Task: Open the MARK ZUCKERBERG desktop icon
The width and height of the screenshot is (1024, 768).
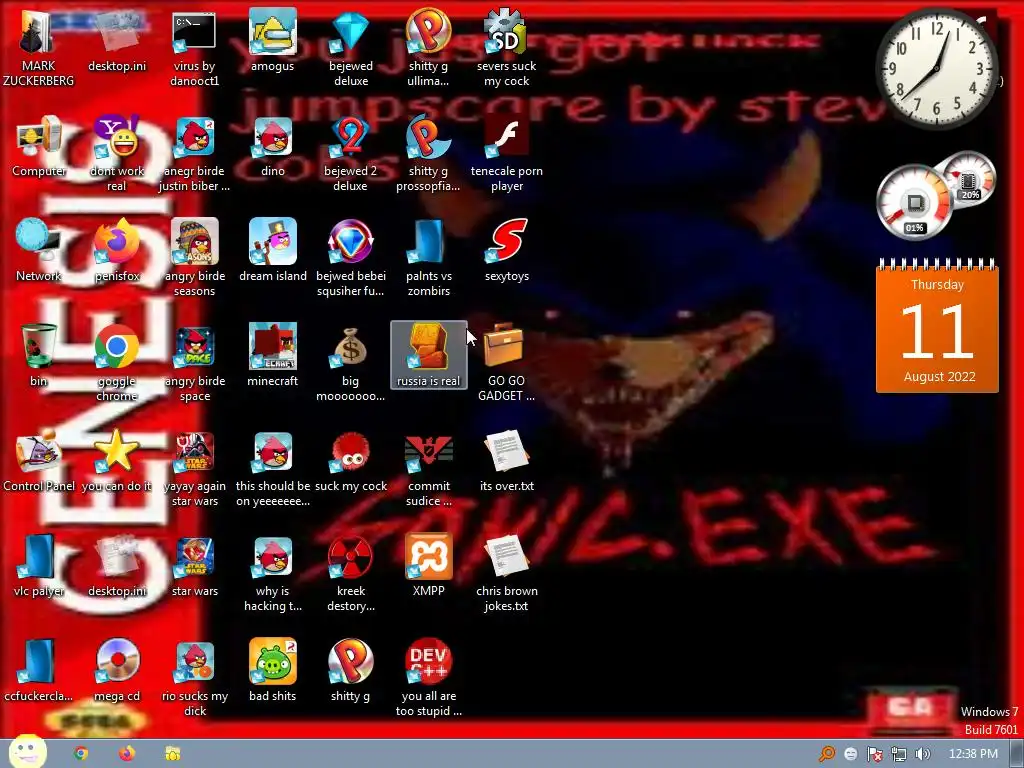Action: coord(38,48)
